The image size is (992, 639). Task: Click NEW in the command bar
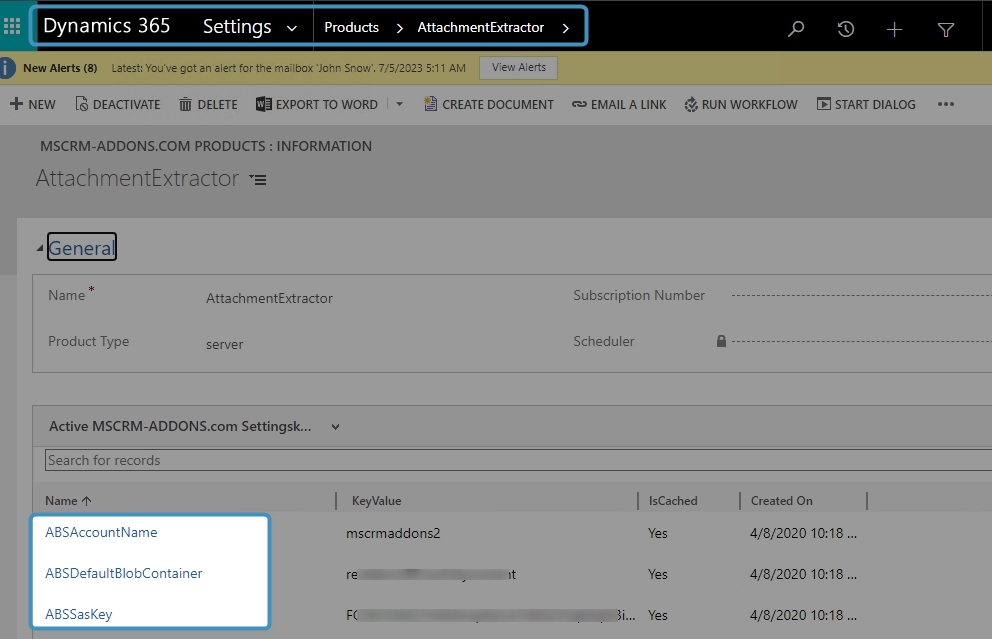coord(33,104)
